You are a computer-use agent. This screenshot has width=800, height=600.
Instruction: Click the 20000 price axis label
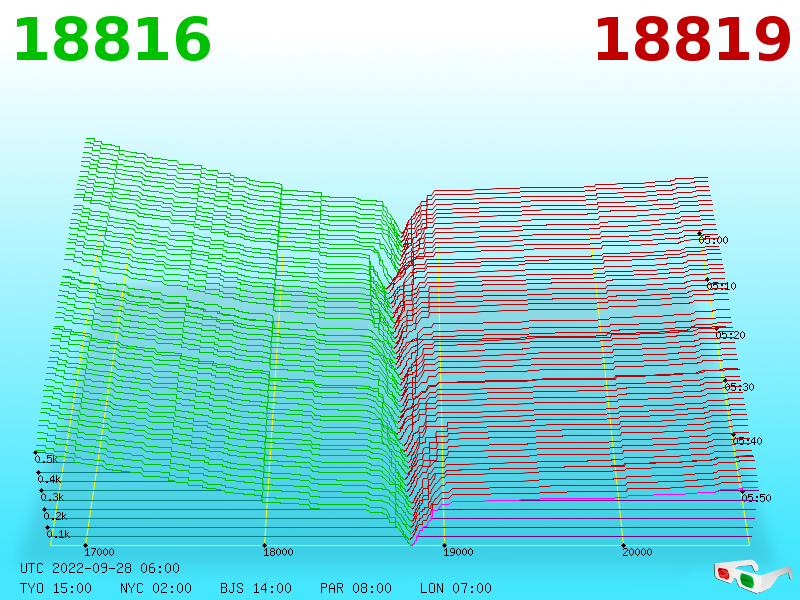coord(637,552)
